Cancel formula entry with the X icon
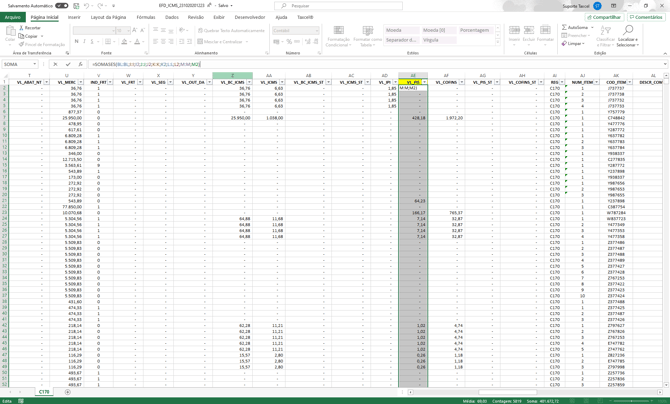 [x=55, y=64]
